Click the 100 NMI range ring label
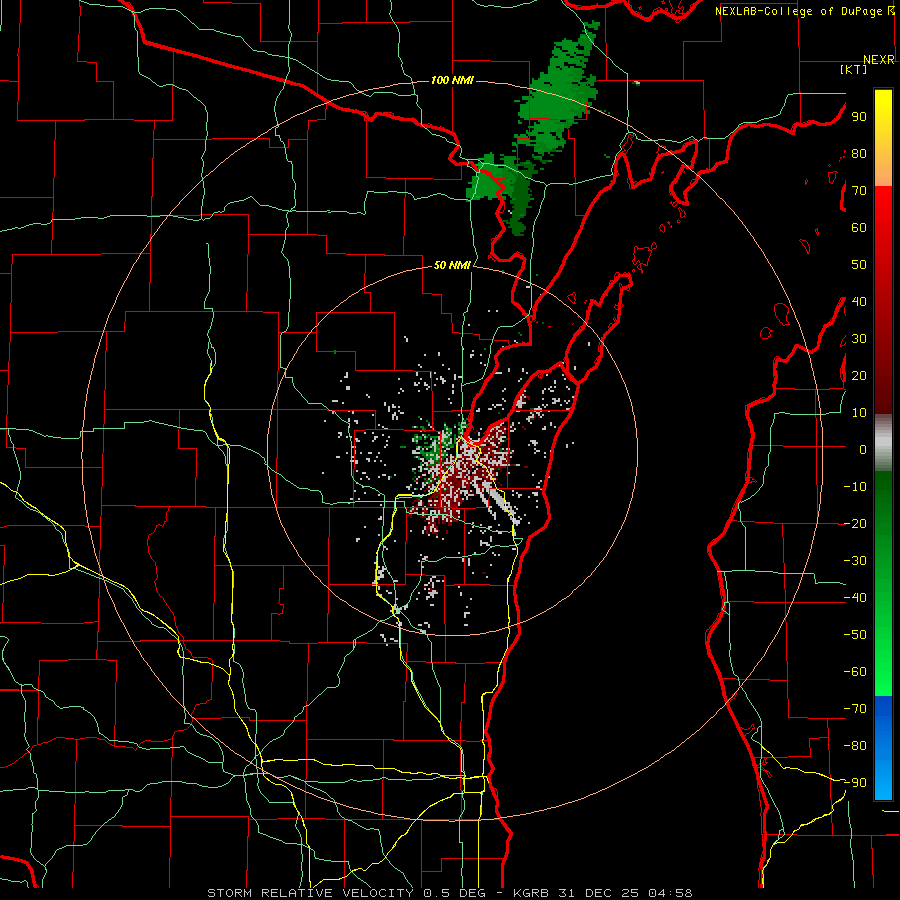This screenshot has height=900, width=900. (452, 80)
